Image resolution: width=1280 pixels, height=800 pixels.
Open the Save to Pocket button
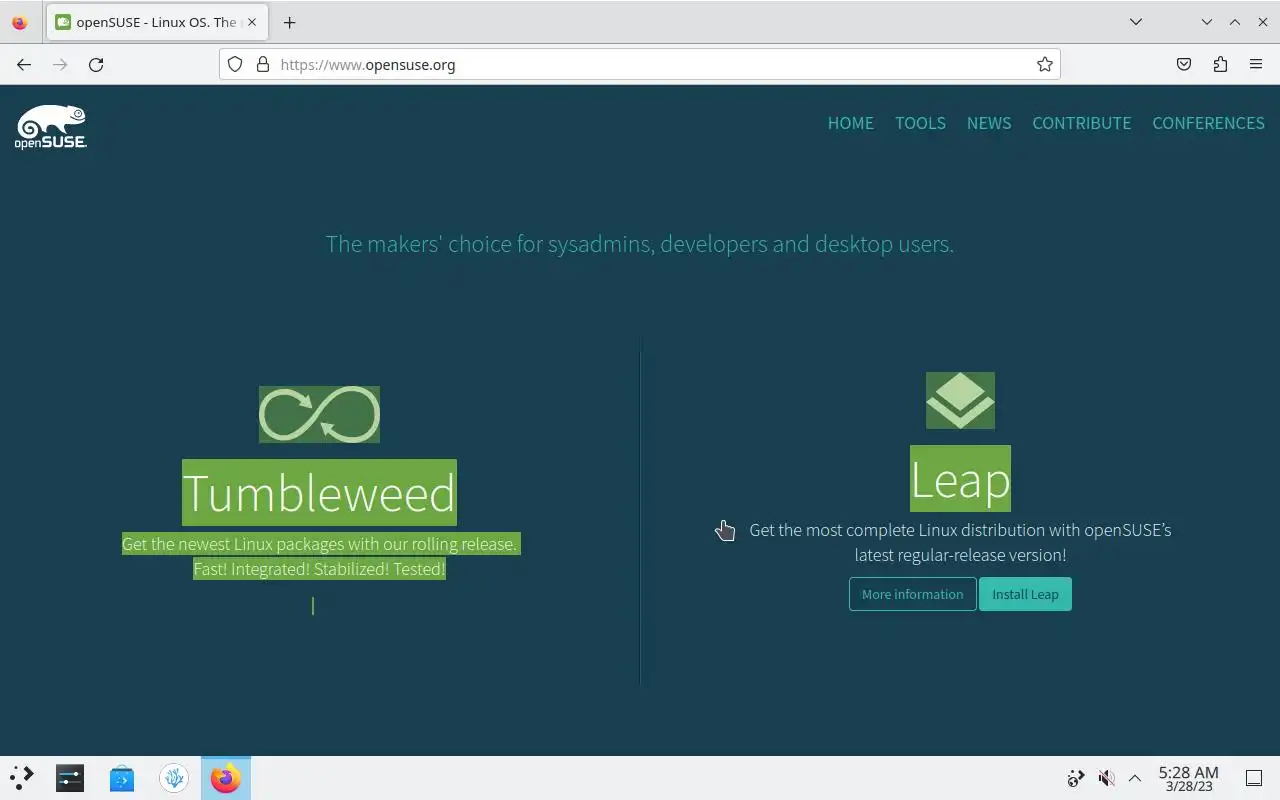(x=1184, y=64)
